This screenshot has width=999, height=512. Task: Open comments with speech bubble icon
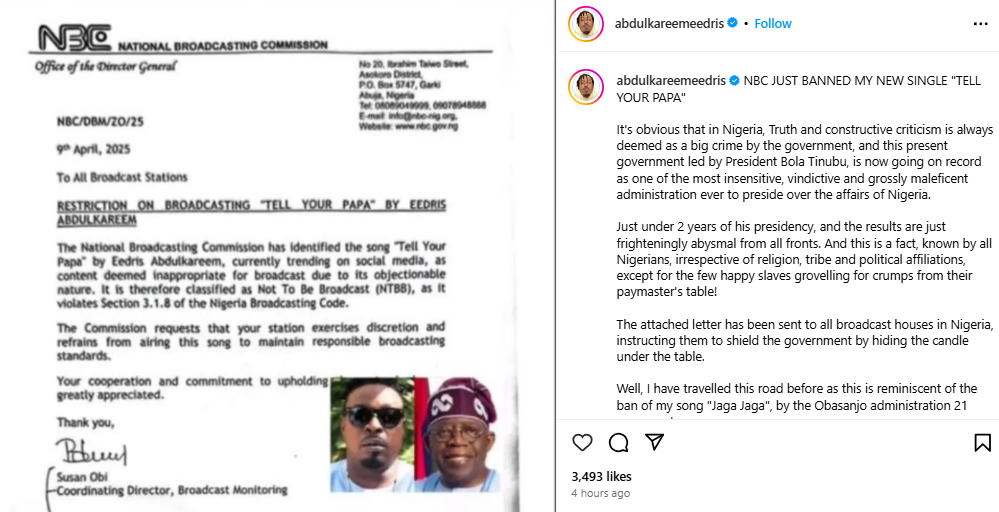(619, 442)
